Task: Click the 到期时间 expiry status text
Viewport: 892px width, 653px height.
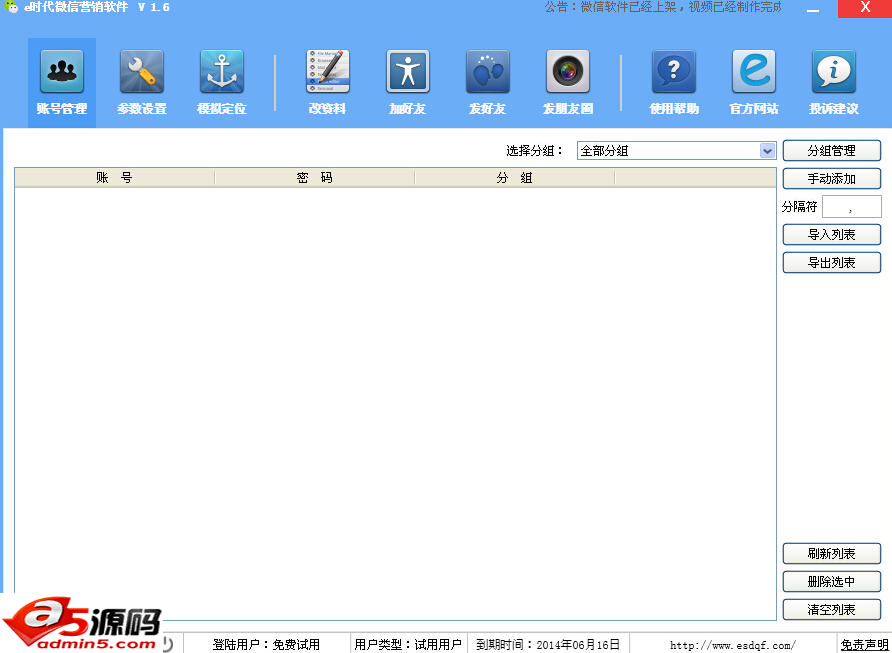Action: (x=548, y=644)
